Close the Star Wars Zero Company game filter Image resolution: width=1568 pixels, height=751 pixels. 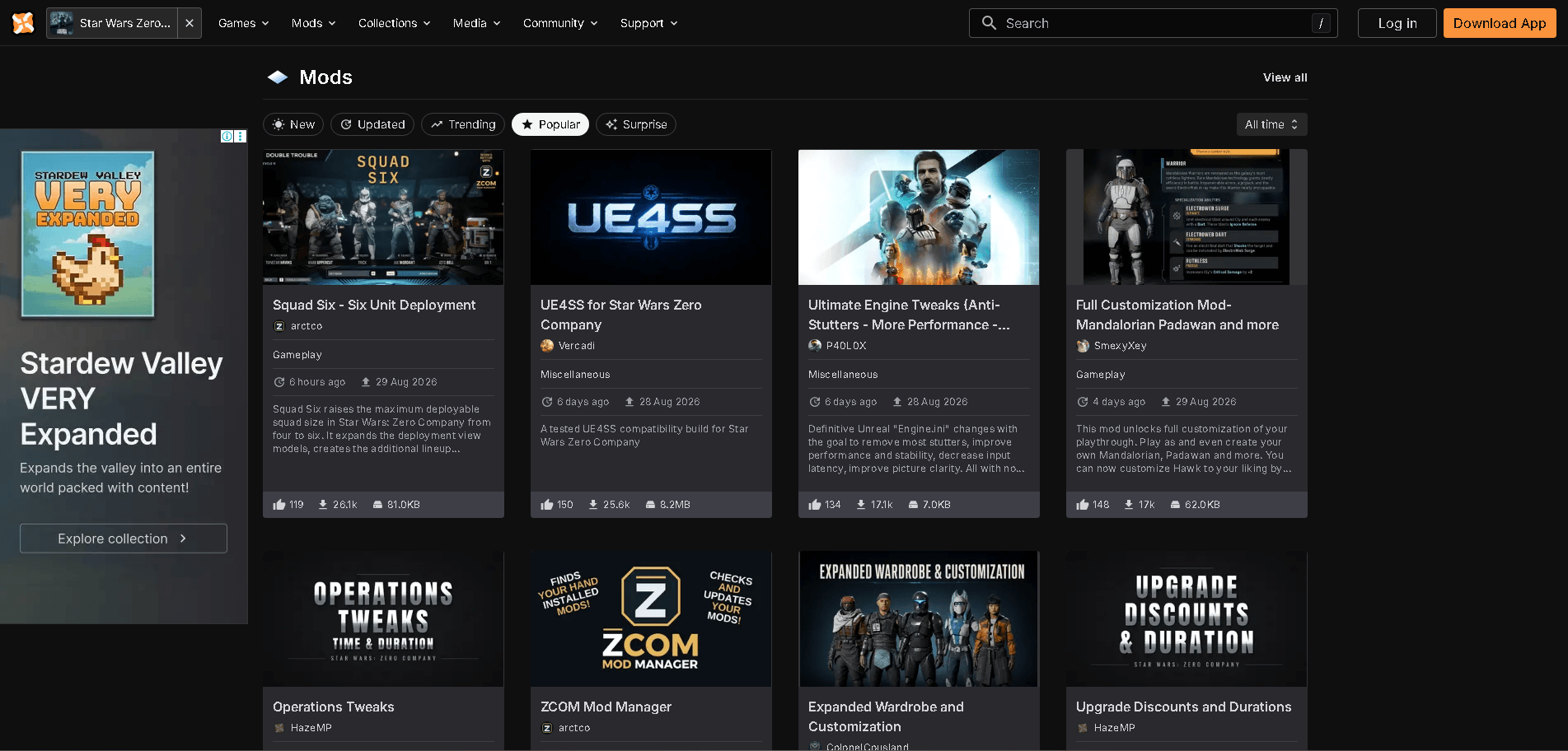(x=190, y=23)
